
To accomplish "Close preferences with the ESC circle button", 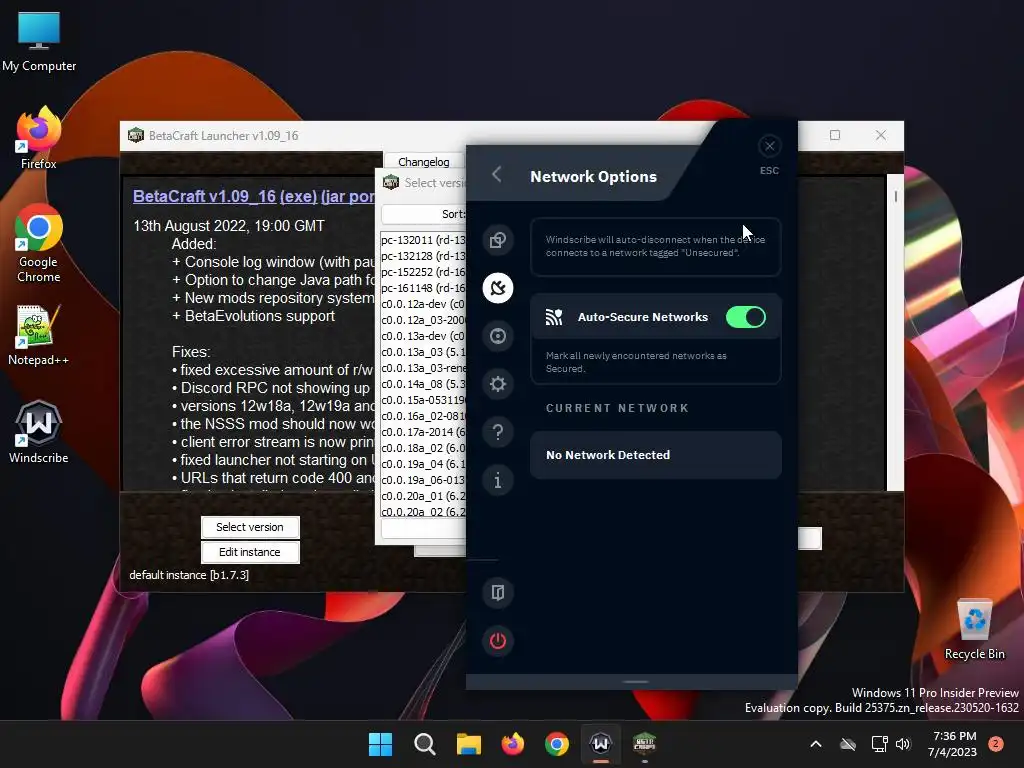I will tap(769, 146).
